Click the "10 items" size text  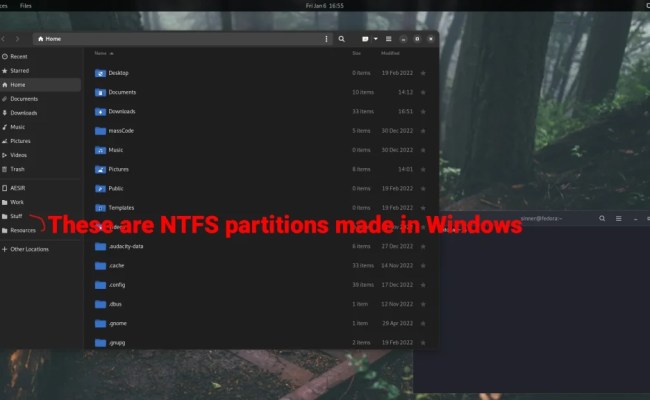363,92
